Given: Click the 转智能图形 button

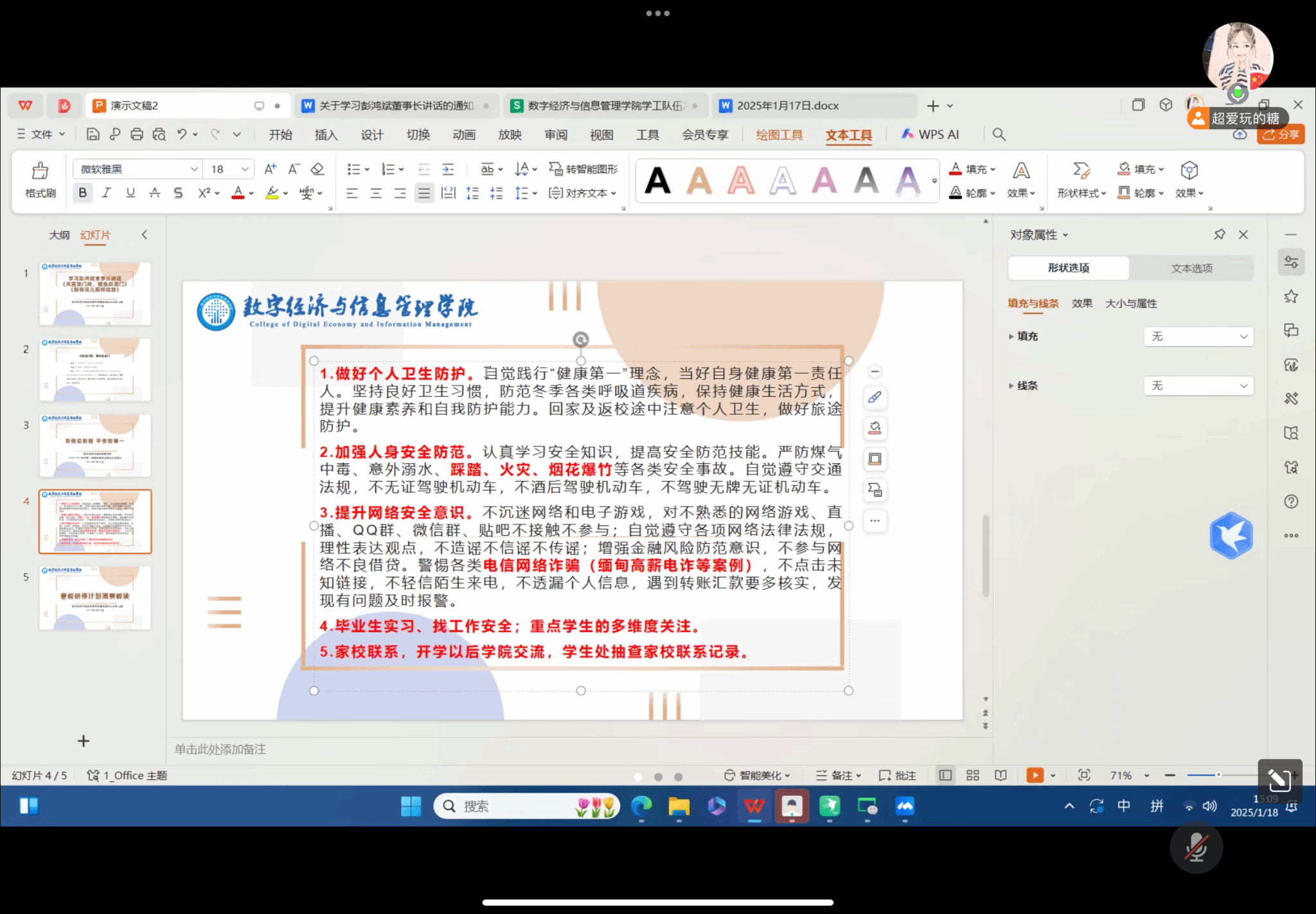Looking at the screenshot, I should click(x=583, y=169).
